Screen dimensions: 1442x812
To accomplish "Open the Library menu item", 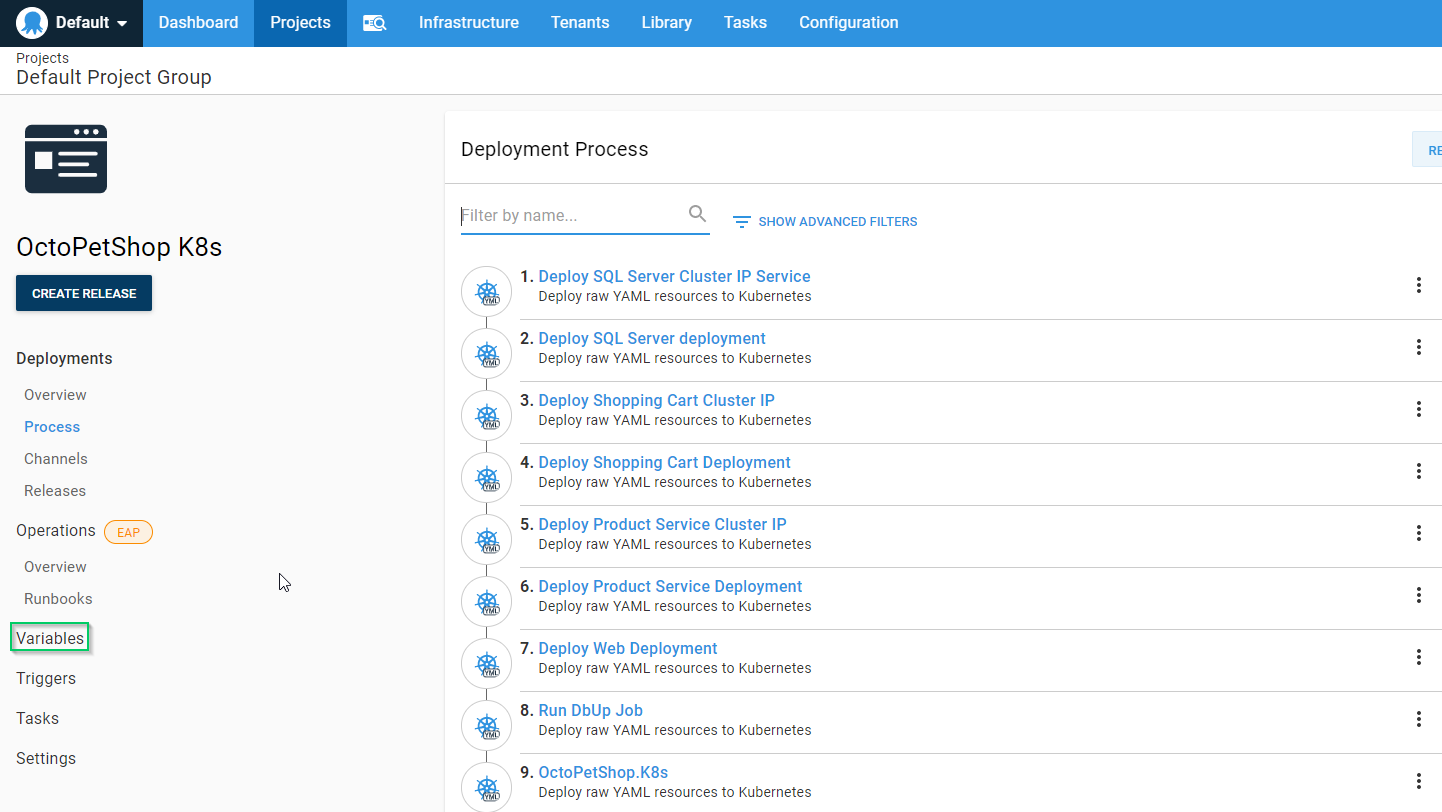I will coord(666,23).
